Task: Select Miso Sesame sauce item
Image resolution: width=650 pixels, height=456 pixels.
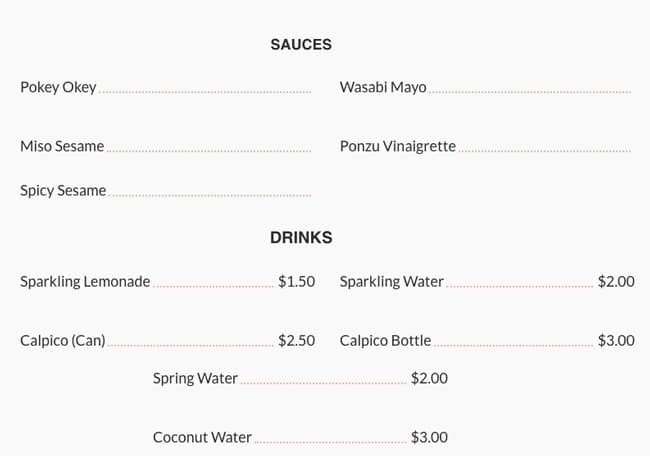Action: pos(62,146)
